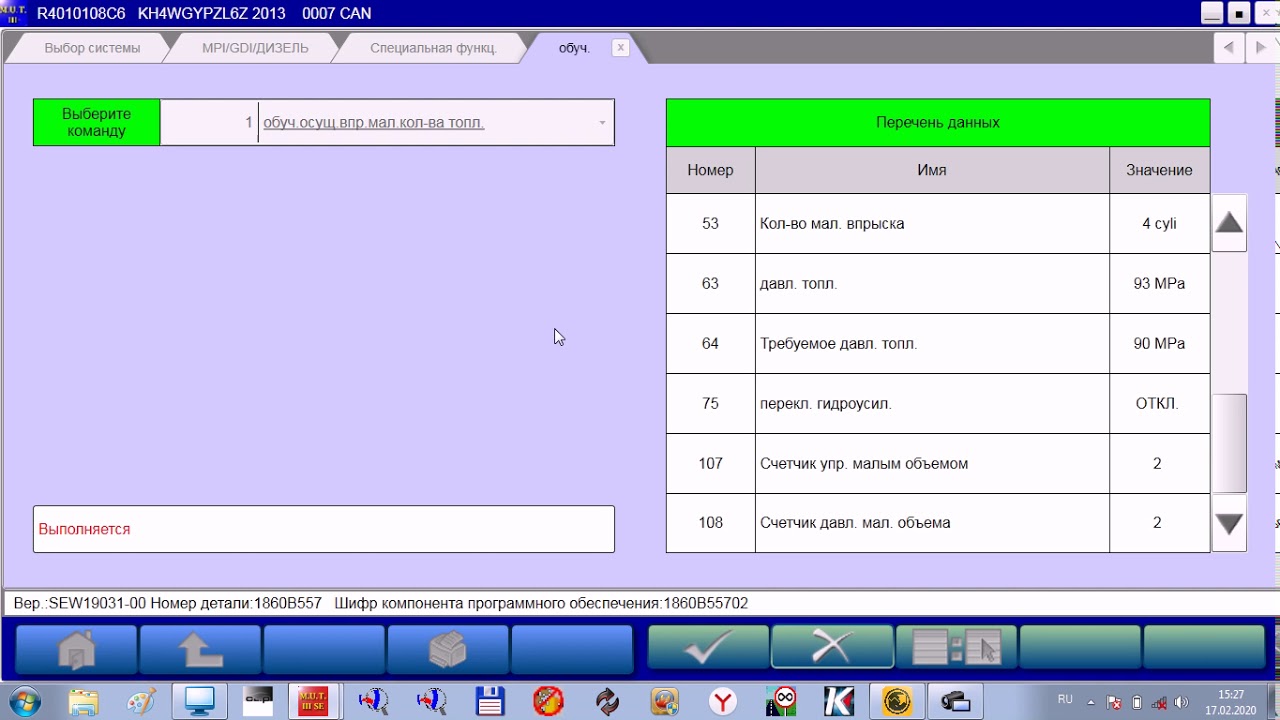Click the command number field showing 1
The height and width of the screenshot is (720, 1280).
coord(209,122)
